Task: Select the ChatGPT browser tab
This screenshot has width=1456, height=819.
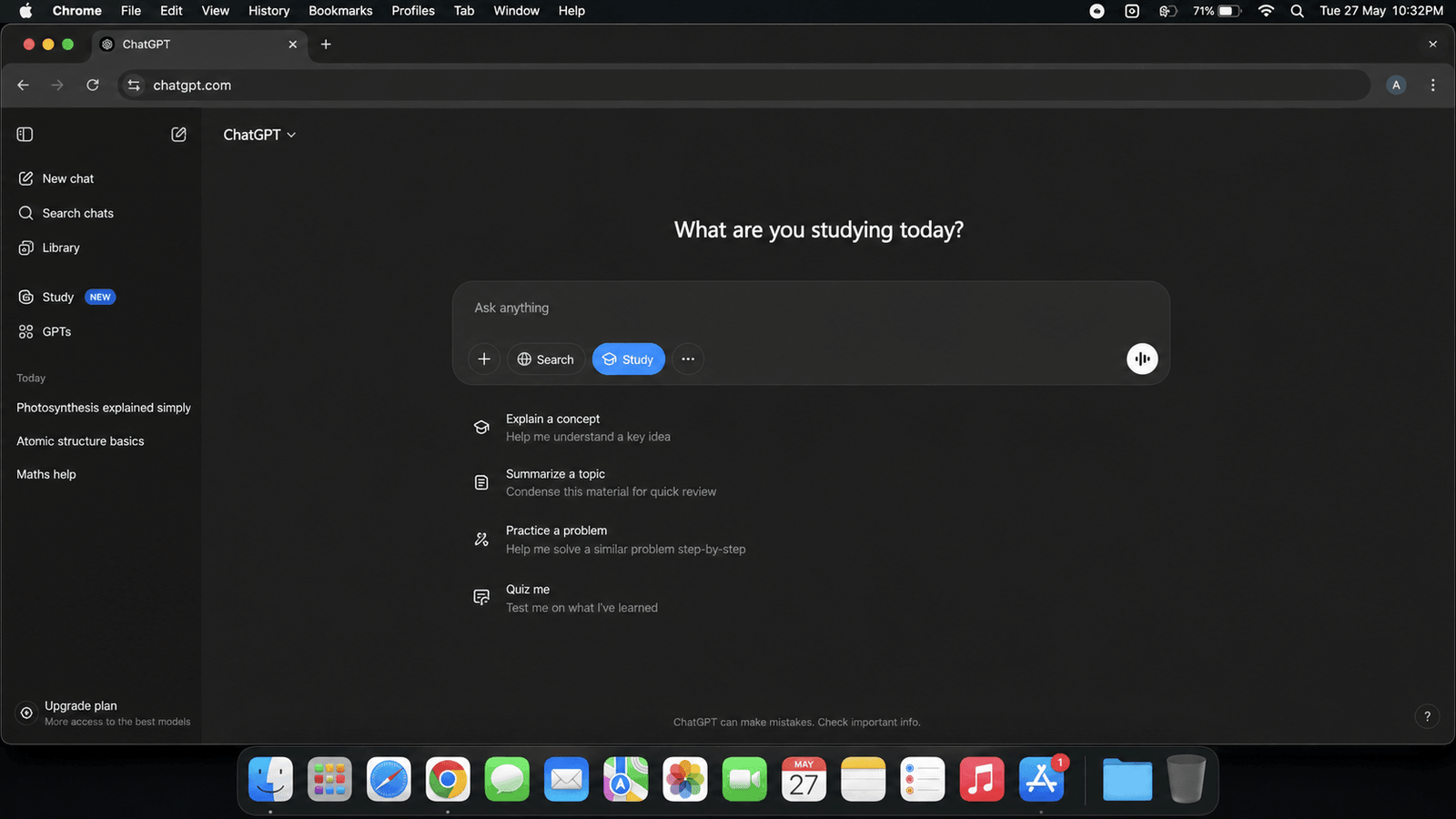Action: (x=200, y=44)
